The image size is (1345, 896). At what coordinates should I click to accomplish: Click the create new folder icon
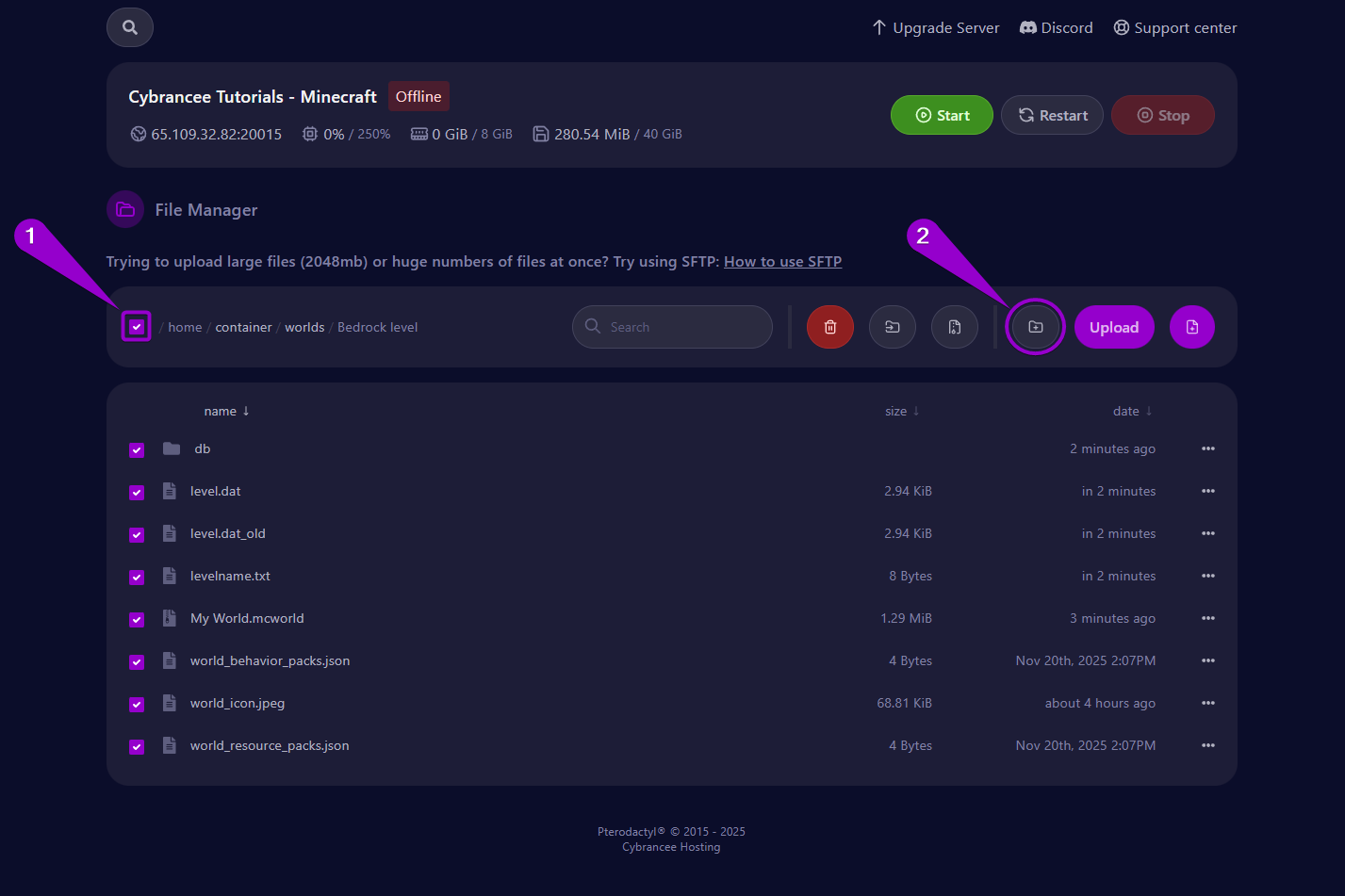coord(1035,327)
